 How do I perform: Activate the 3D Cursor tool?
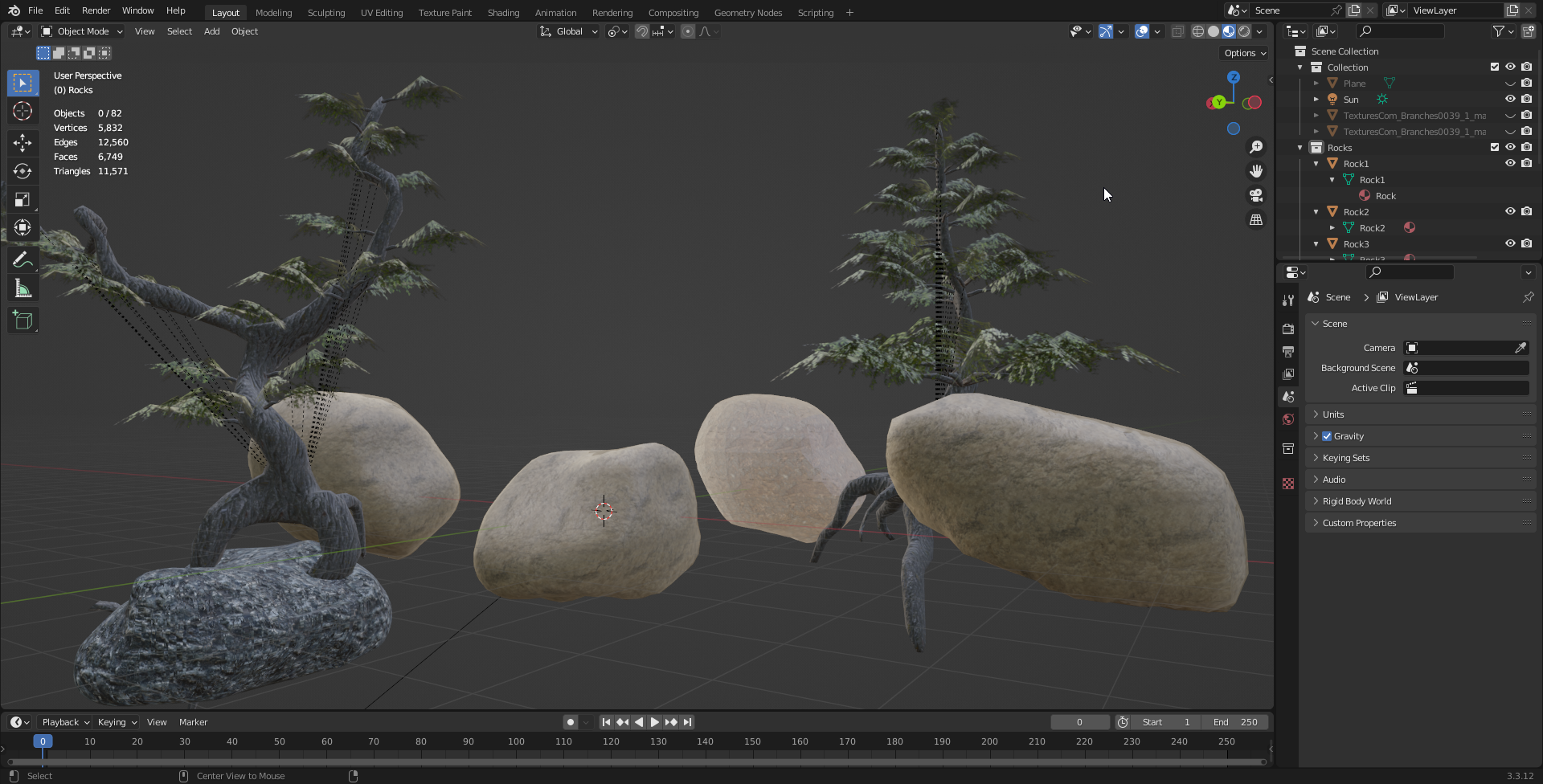23,111
